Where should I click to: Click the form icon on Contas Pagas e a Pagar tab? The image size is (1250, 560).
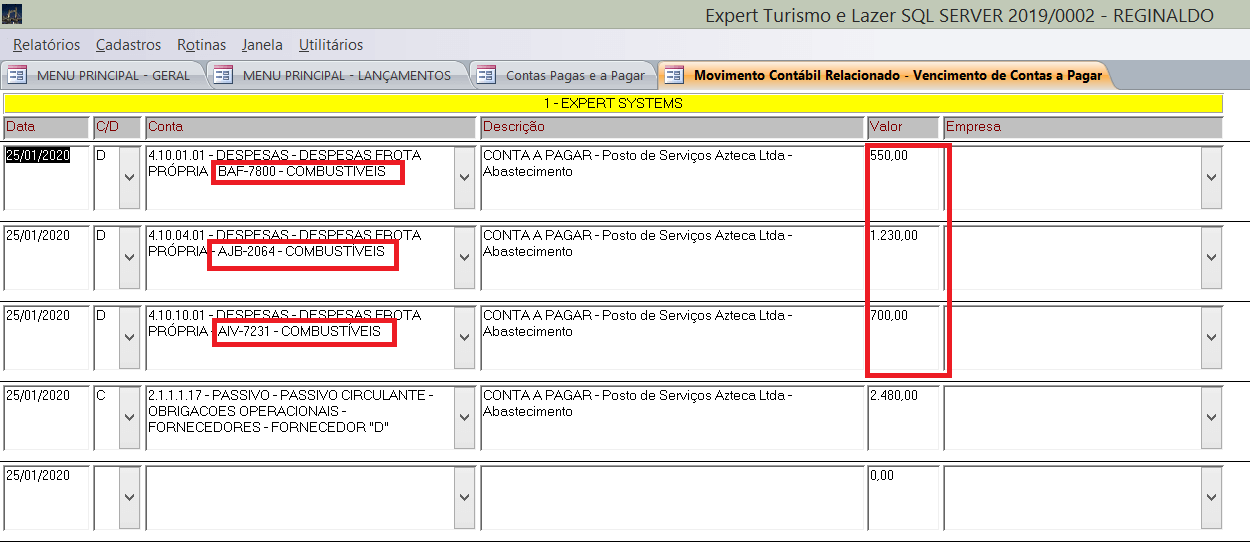(x=486, y=75)
